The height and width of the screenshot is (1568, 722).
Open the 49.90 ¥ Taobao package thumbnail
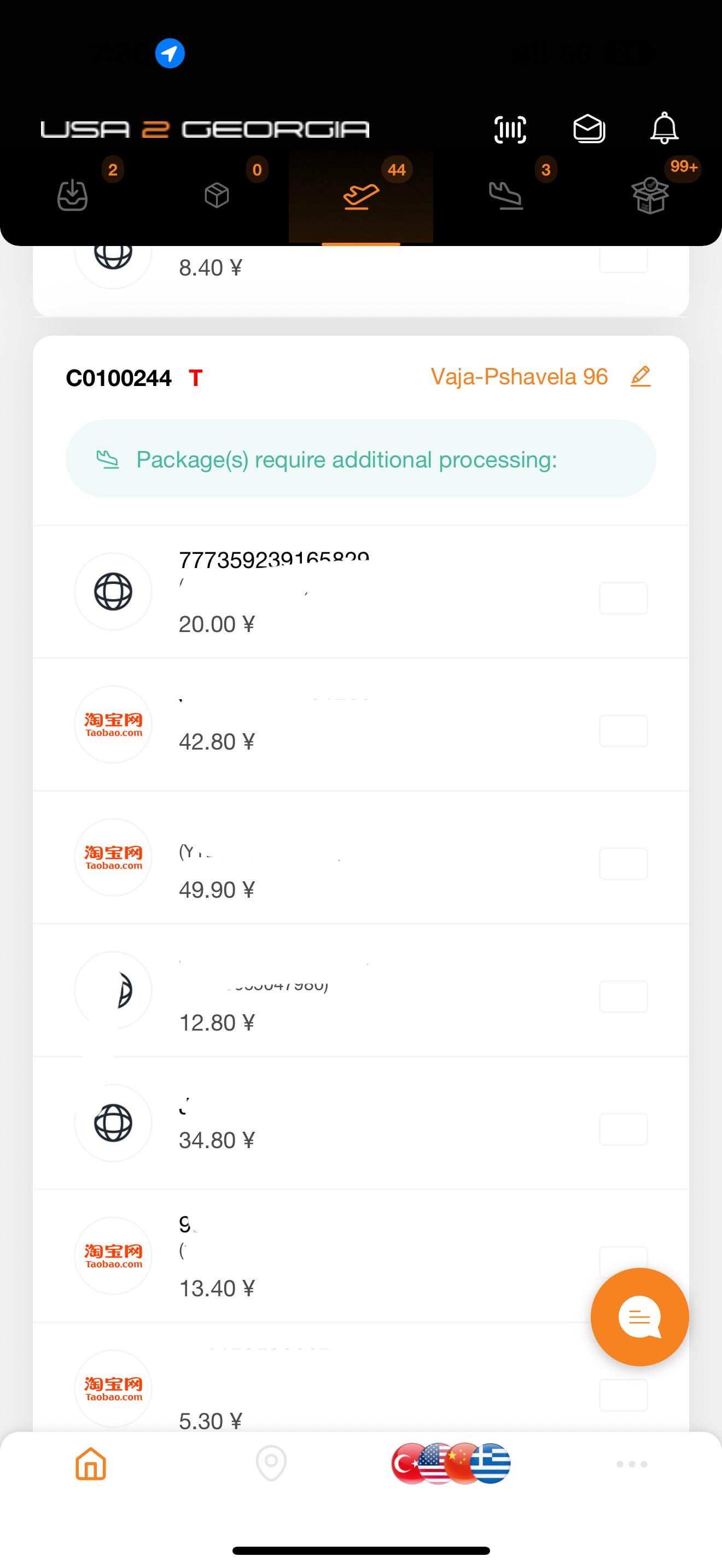[x=113, y=857]
